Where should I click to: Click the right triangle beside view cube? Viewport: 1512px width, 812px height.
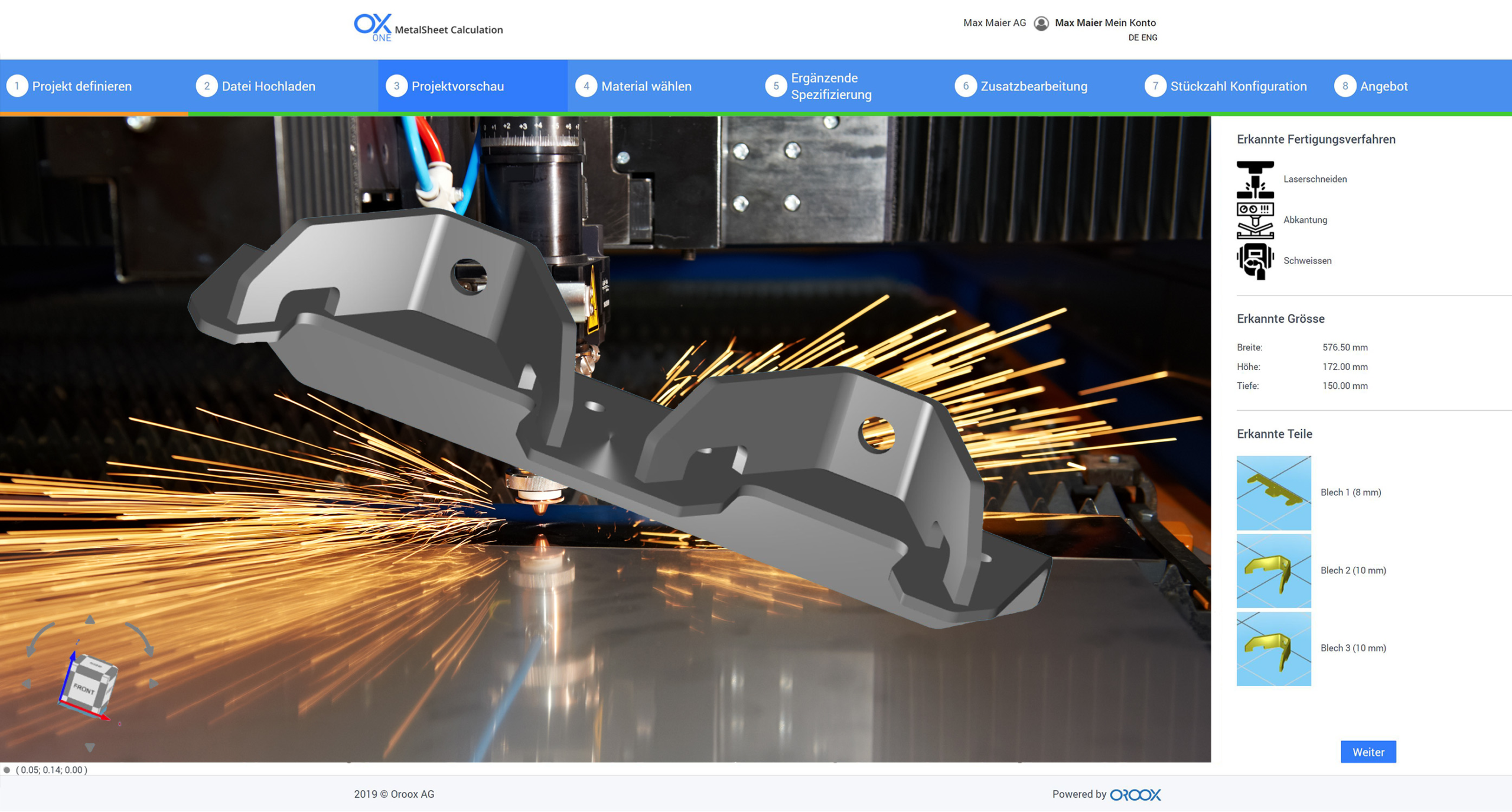click(x=154, y=684)
